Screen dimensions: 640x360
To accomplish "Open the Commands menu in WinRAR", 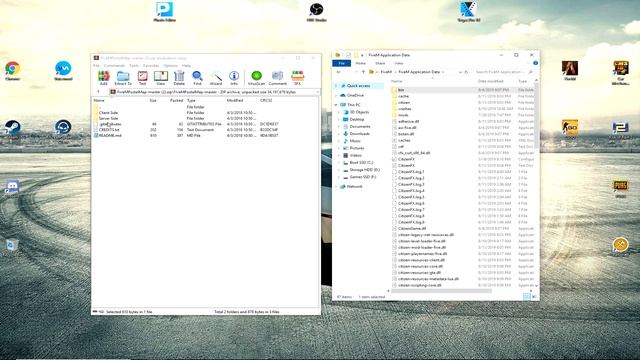I will tap(114, 66).
